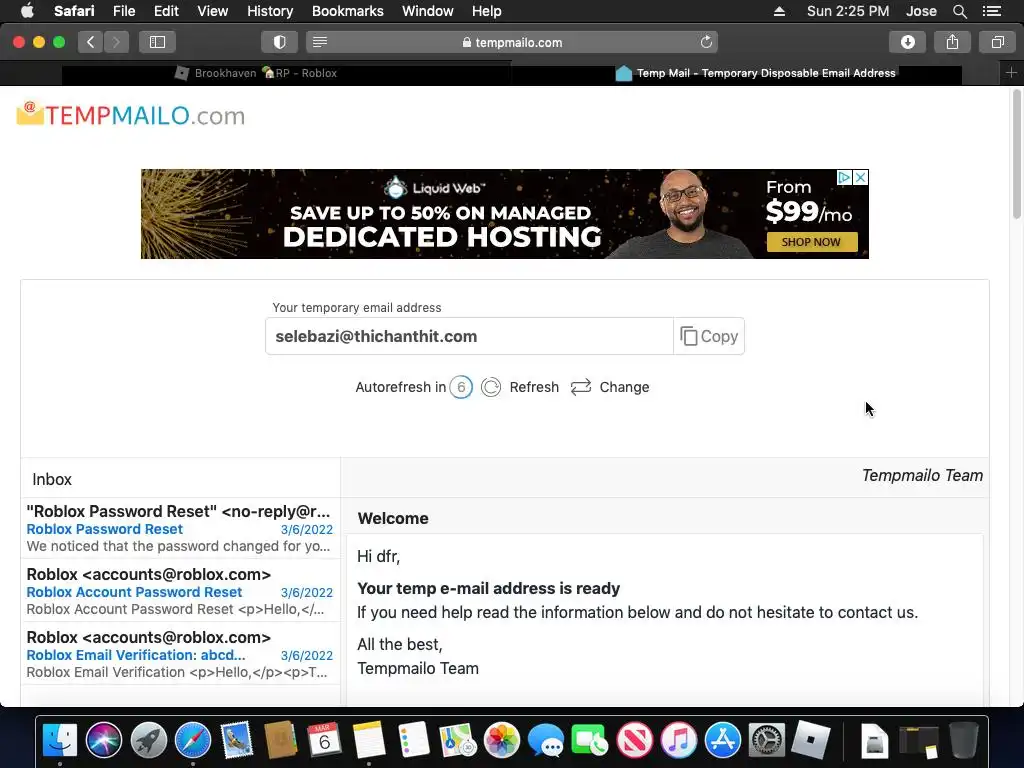Open the Edit menu
Screen dimensions: 1024x768
click(166, 11)
